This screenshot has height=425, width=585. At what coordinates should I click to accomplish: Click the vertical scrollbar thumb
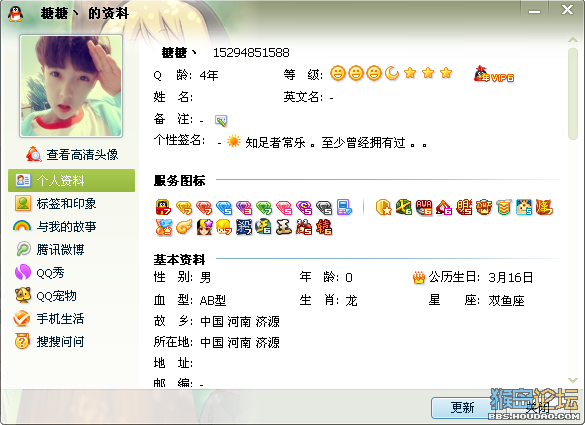573,93
